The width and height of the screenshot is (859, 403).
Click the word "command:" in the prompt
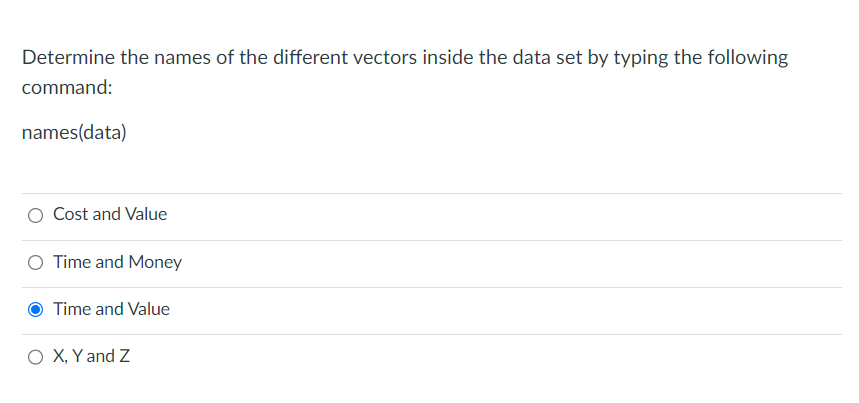tap(67, 88)
